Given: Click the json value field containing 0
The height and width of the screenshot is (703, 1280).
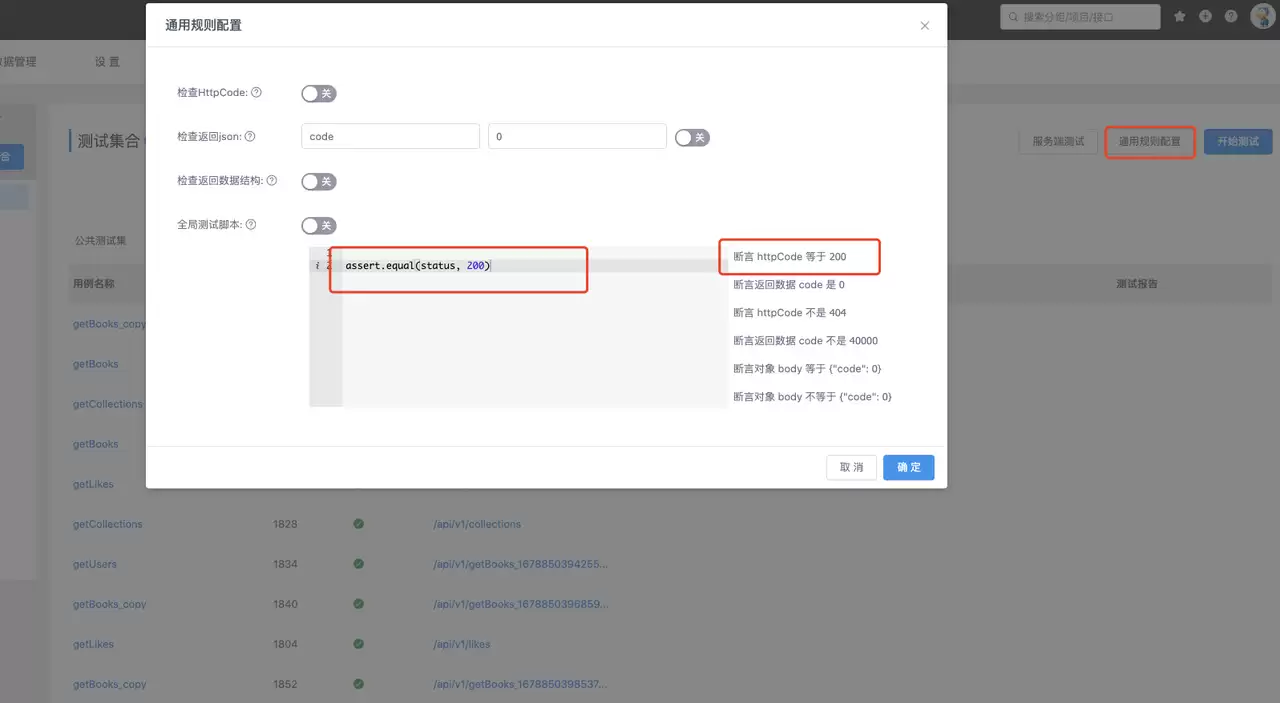Looking at the screenshot, I should 577,136.
